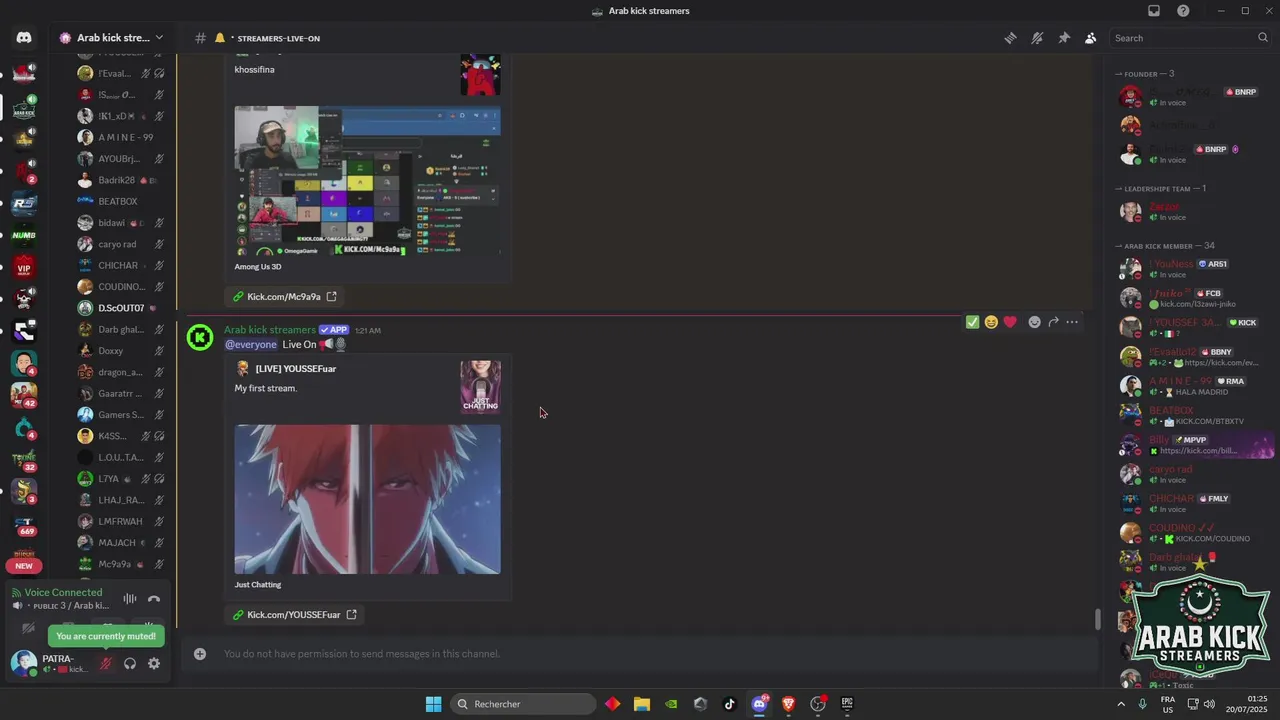1280x720 pixels.
Task: Open member caryo rad in member list
Action: click(x=1194, y=474)
